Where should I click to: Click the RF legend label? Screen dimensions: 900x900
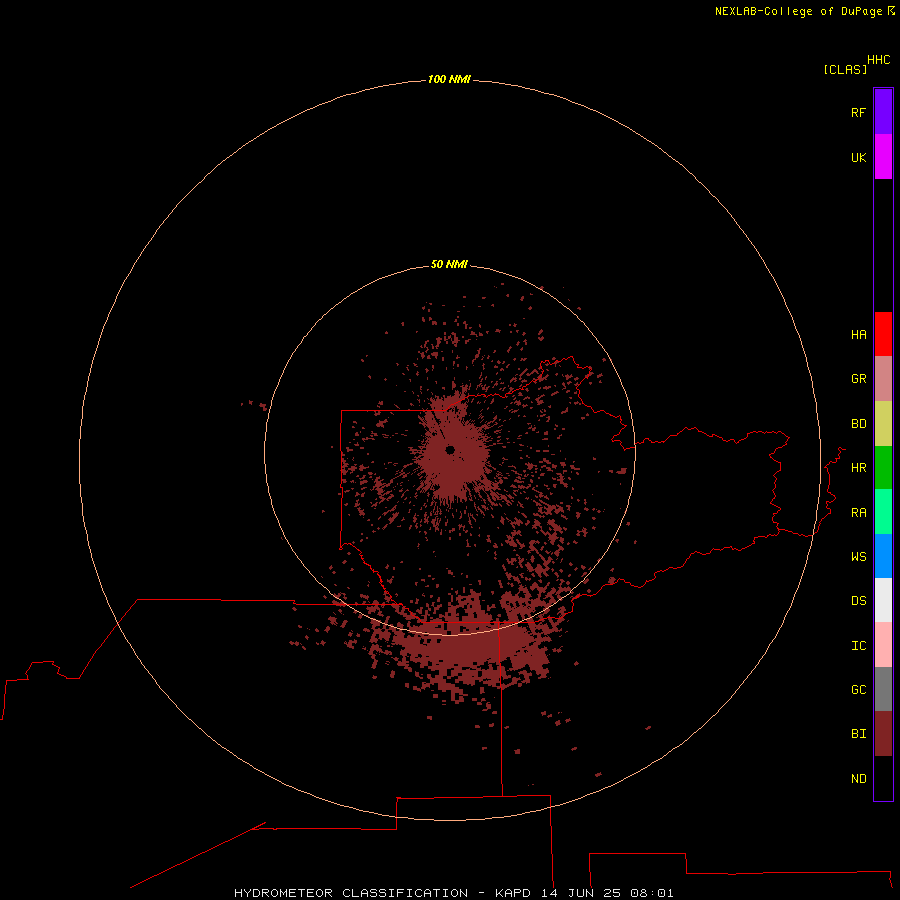tap(859, 112)
